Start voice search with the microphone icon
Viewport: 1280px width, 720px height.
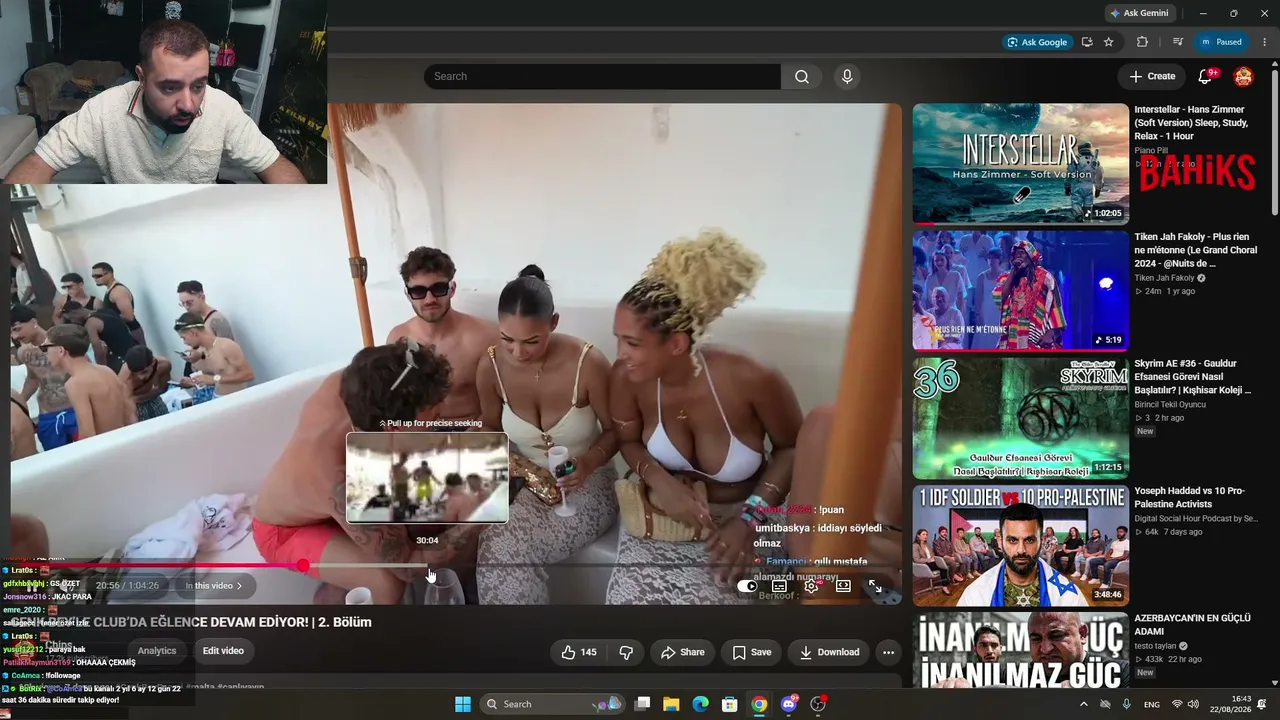[847, 77]
